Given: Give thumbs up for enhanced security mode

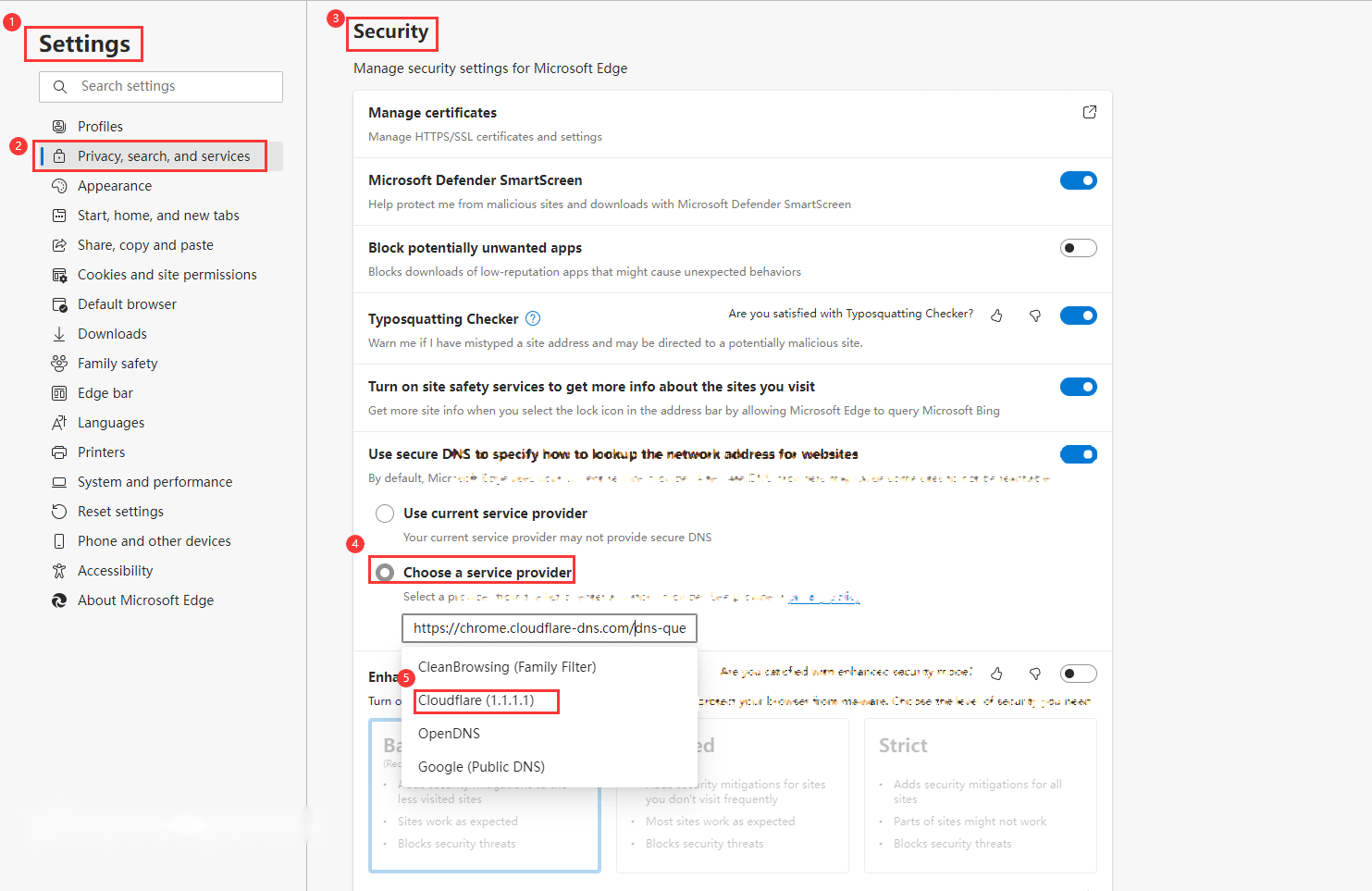Looking at the screenshot, I should pyautogui.click(x=996, y=674).
